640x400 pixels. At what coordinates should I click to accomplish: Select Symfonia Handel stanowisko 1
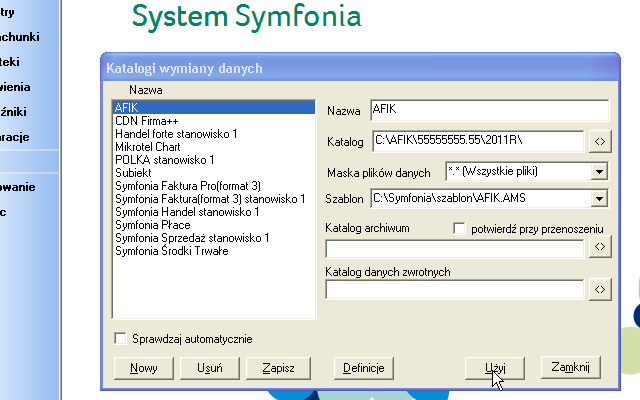point(214,212)
